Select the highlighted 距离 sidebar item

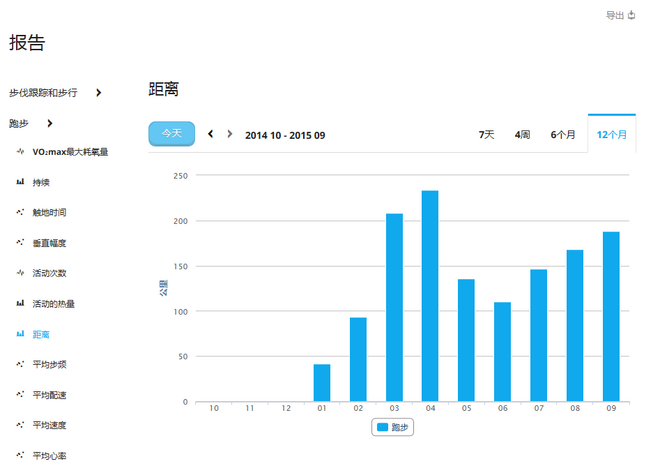pos(41,334)
